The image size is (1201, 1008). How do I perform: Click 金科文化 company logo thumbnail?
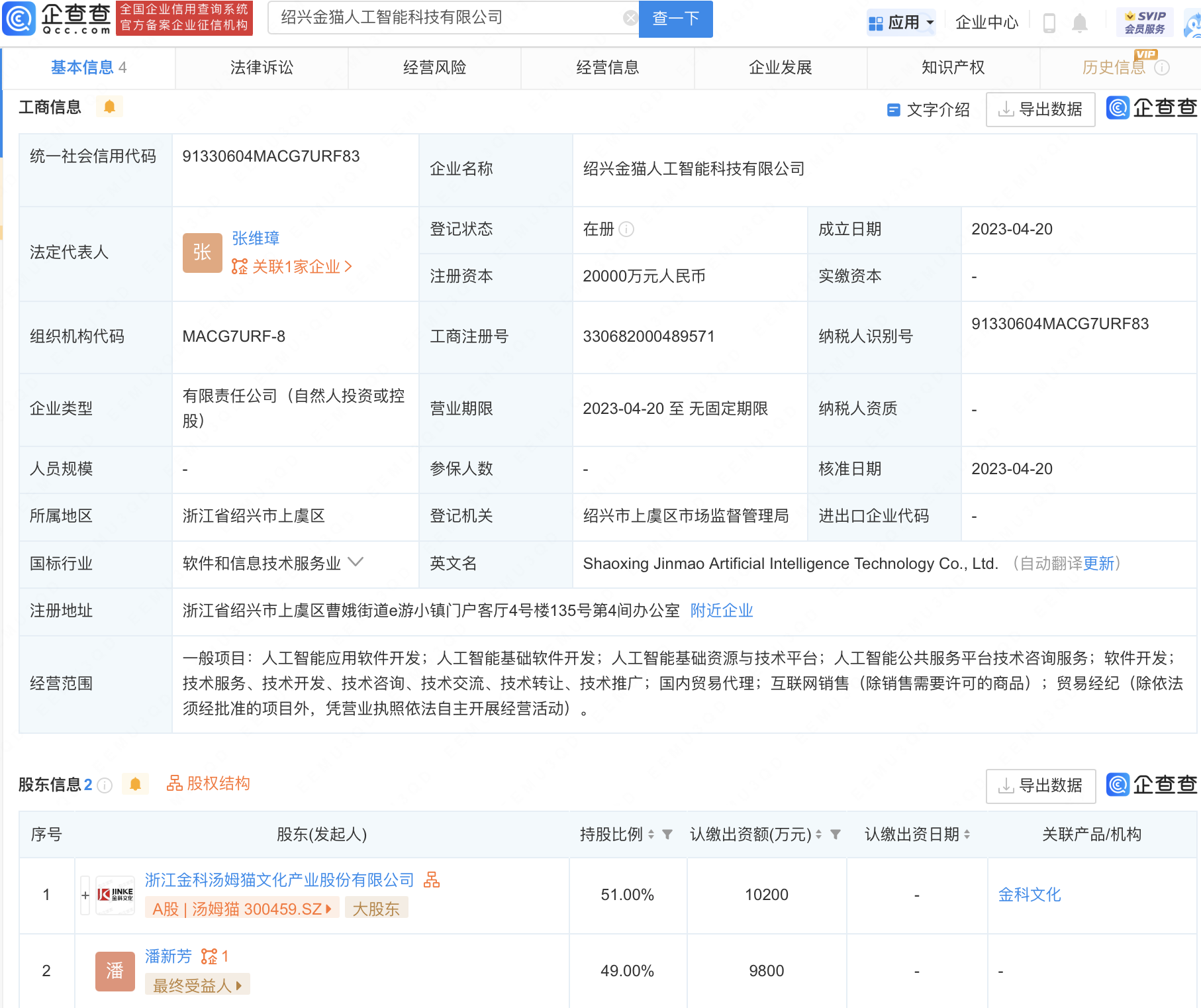click(115, 895)
